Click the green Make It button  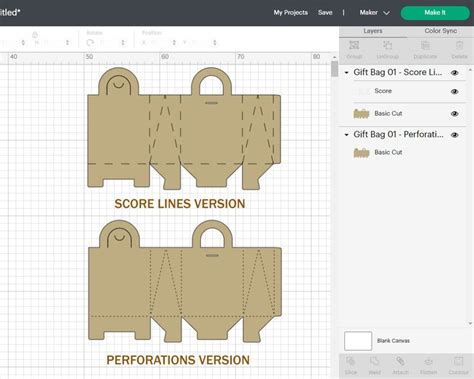pos(435,13)
